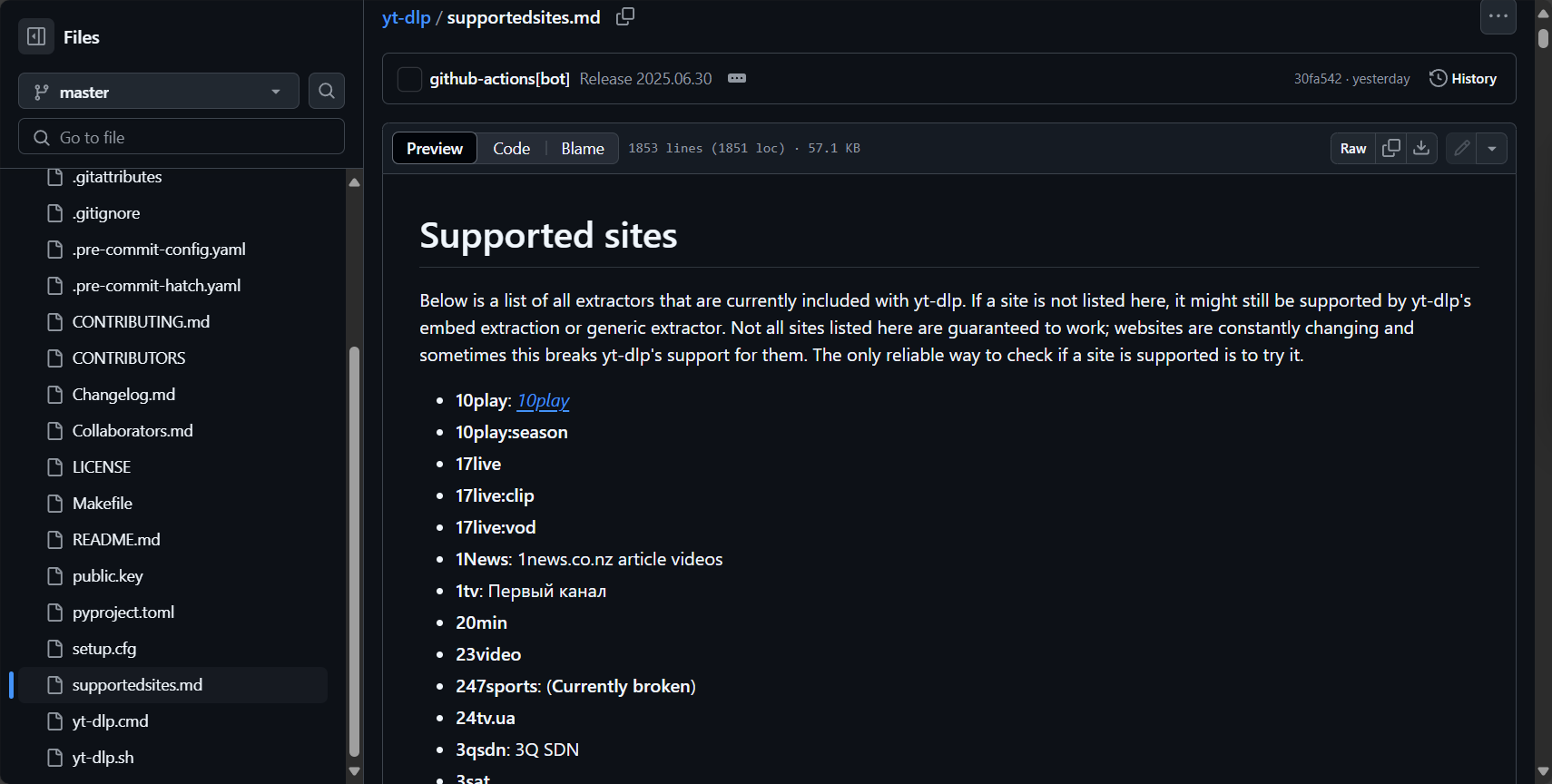Open the master branch dropdown
Viewport: 1552px width, 784px height.
click(x=159, y=91)
